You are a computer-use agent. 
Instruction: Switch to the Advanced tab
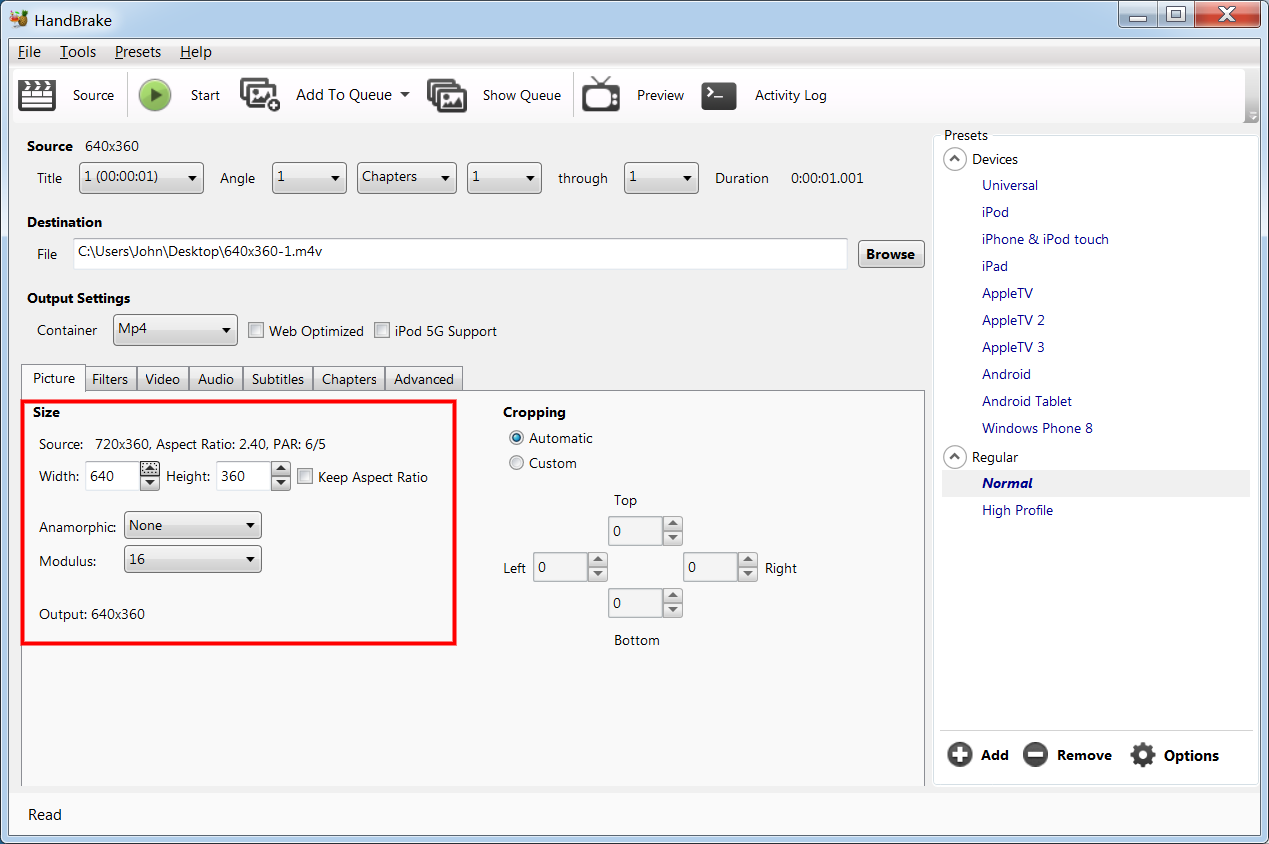pyautogui.click(x=424, y=379)
